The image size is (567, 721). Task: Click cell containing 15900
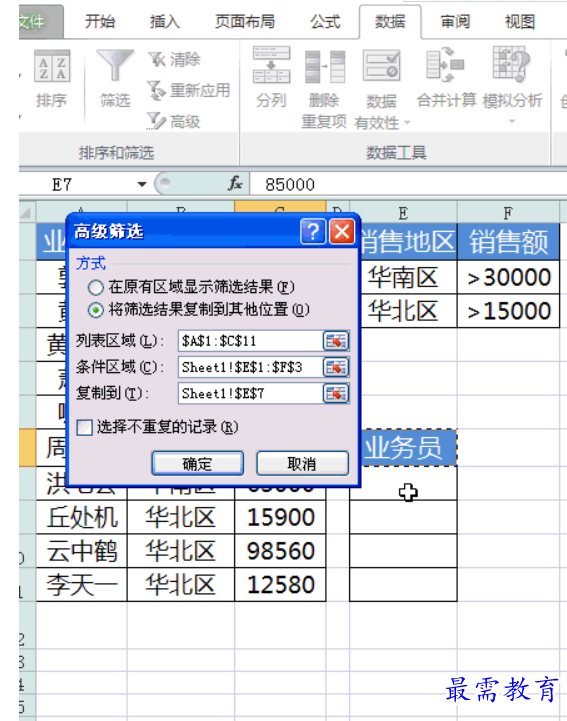coord(281,517)
